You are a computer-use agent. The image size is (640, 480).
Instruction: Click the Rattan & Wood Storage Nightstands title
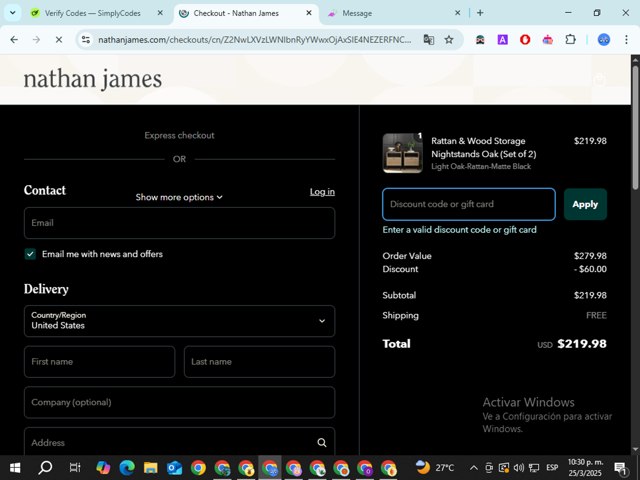[x=484, y=147]
